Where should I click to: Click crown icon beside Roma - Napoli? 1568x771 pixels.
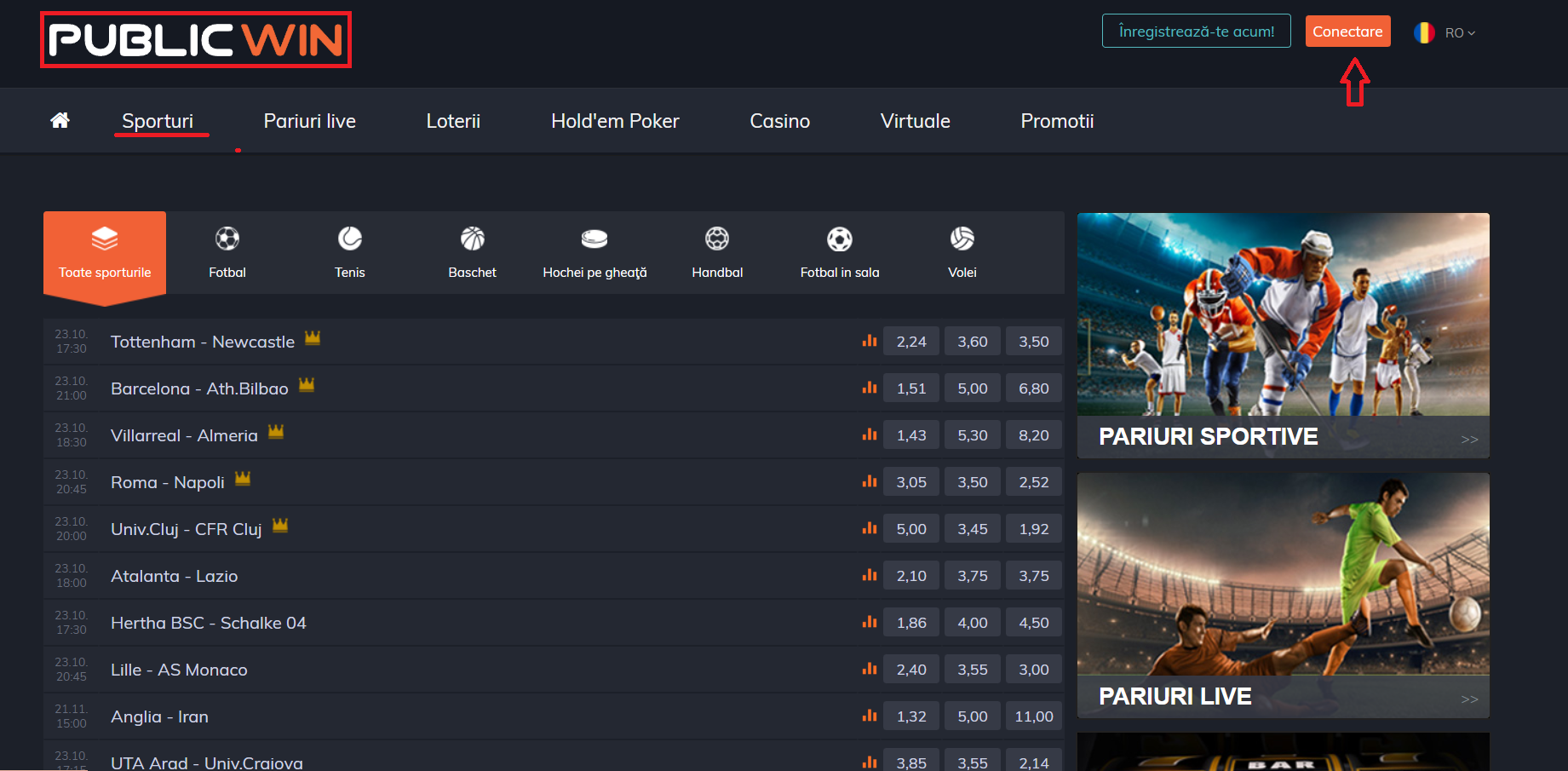(243, 479)
